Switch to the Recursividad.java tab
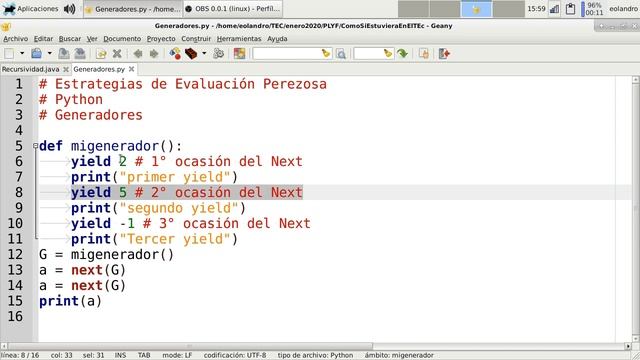 (x=31, y=69)
